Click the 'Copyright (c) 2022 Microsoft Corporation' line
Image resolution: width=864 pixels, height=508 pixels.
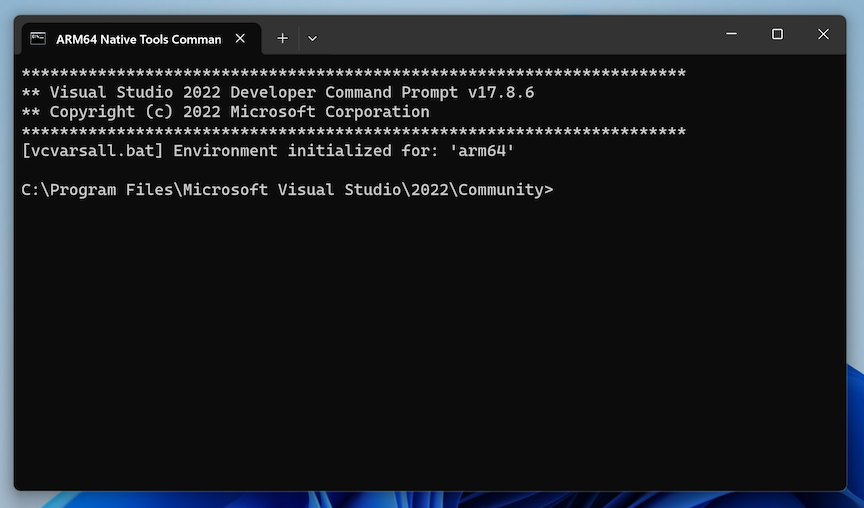point(225,112)
